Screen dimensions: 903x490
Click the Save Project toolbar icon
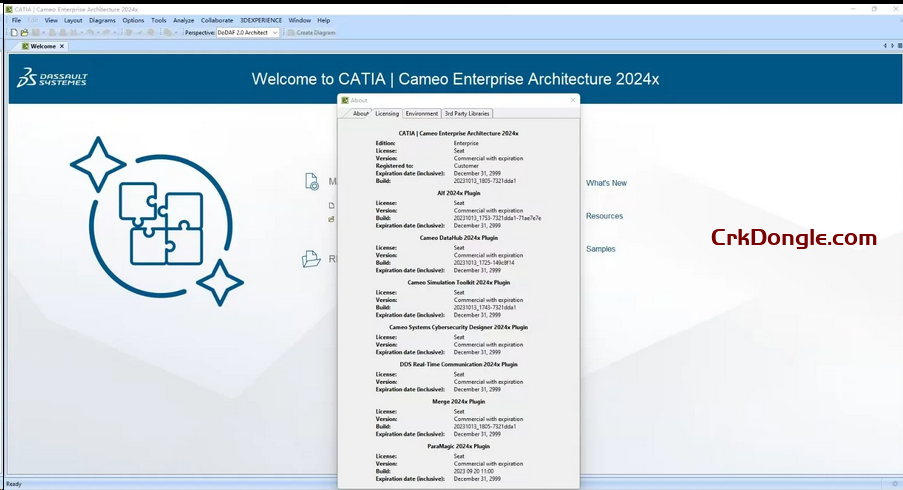36,33
